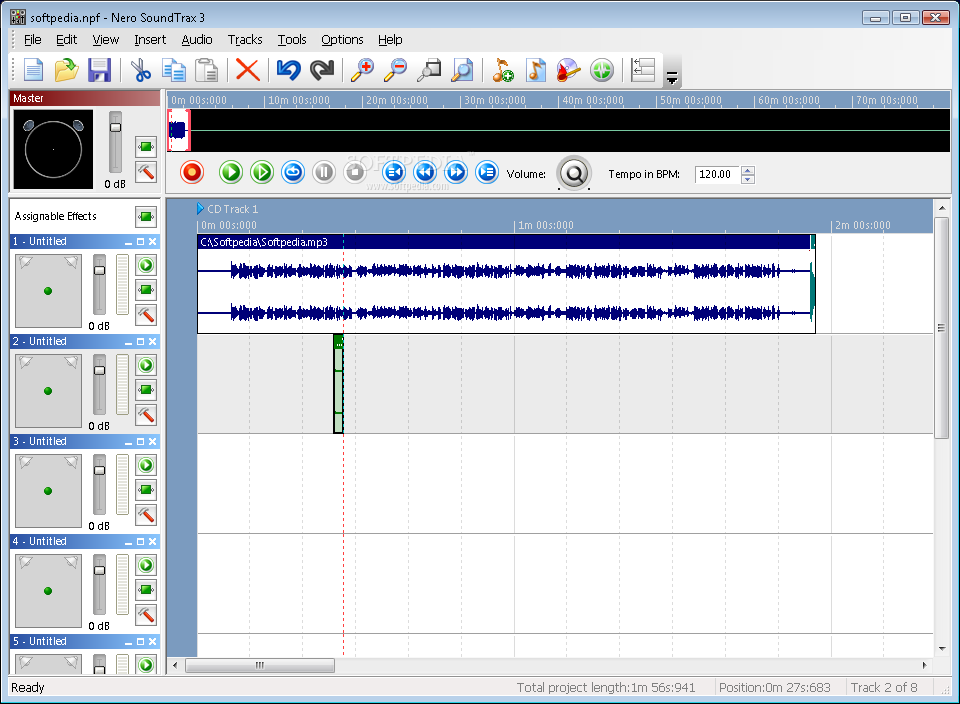Click the track 1 Untitled volume fader
The height and width of the screenshot is (704, 960).
tap(99, 270)
